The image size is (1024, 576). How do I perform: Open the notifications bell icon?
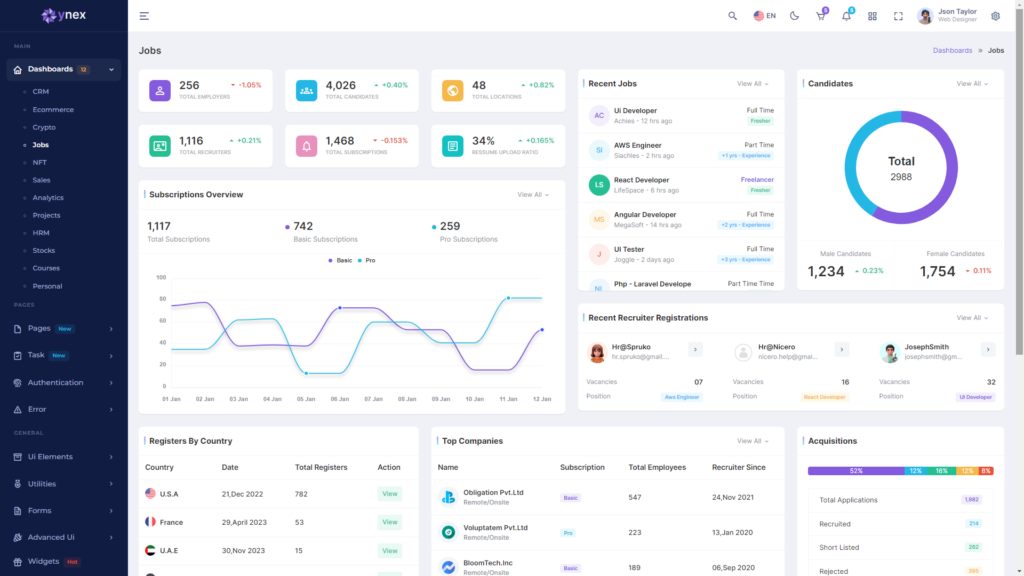point(846,16)
